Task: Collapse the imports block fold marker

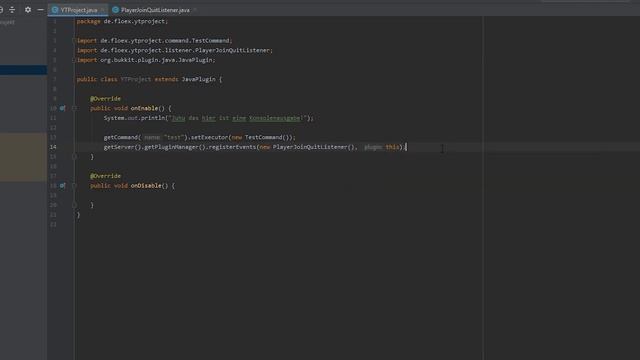Action: pos(74,40)
